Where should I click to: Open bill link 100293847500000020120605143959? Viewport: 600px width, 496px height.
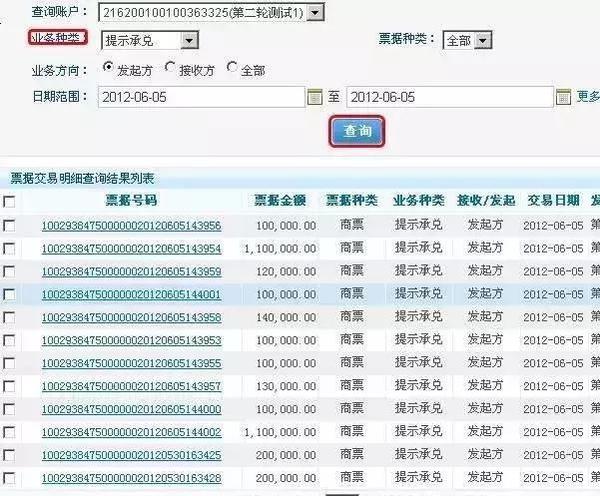pos(131,272)
